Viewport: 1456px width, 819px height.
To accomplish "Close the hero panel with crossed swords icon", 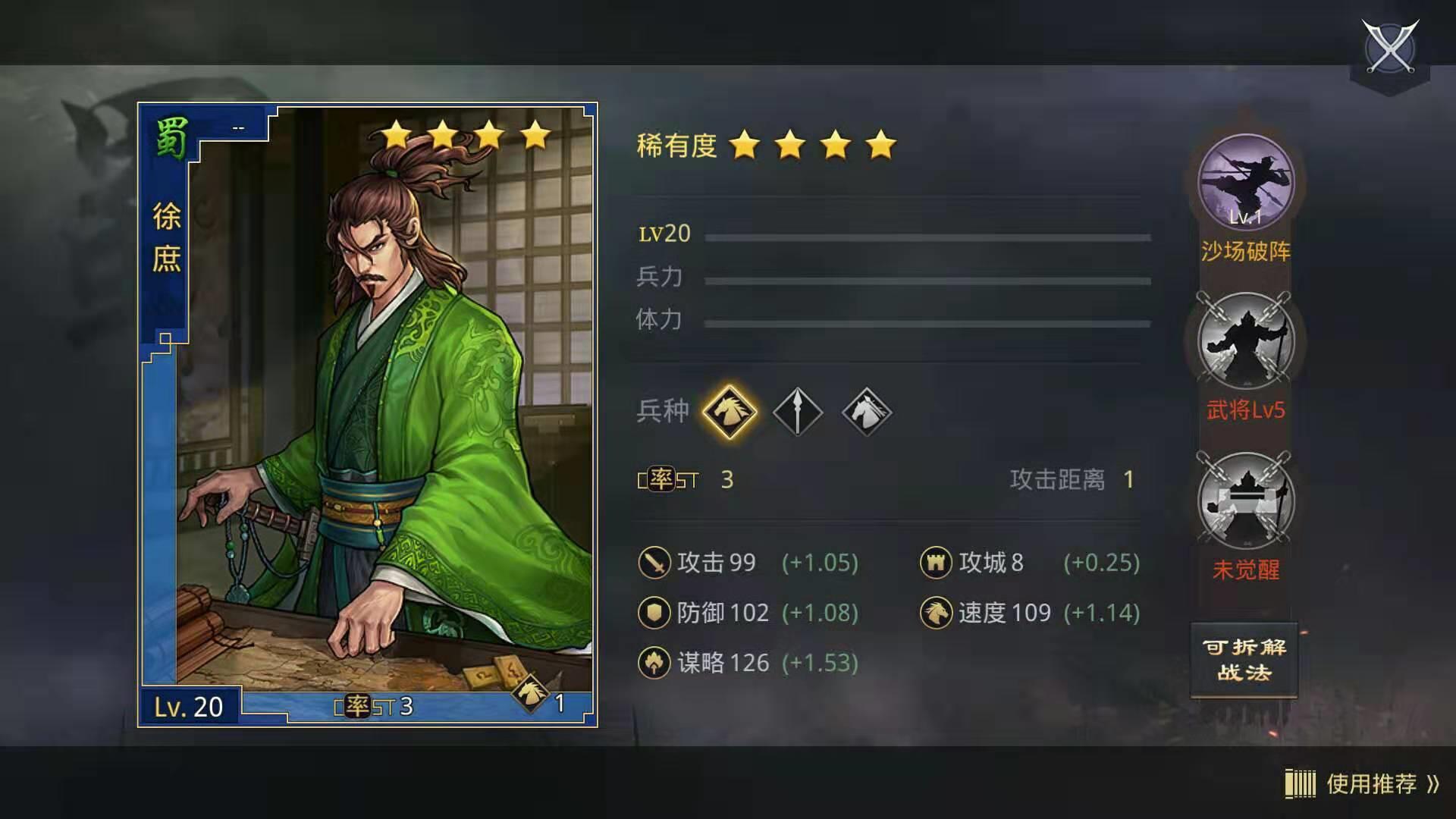I will [1390, 47].
